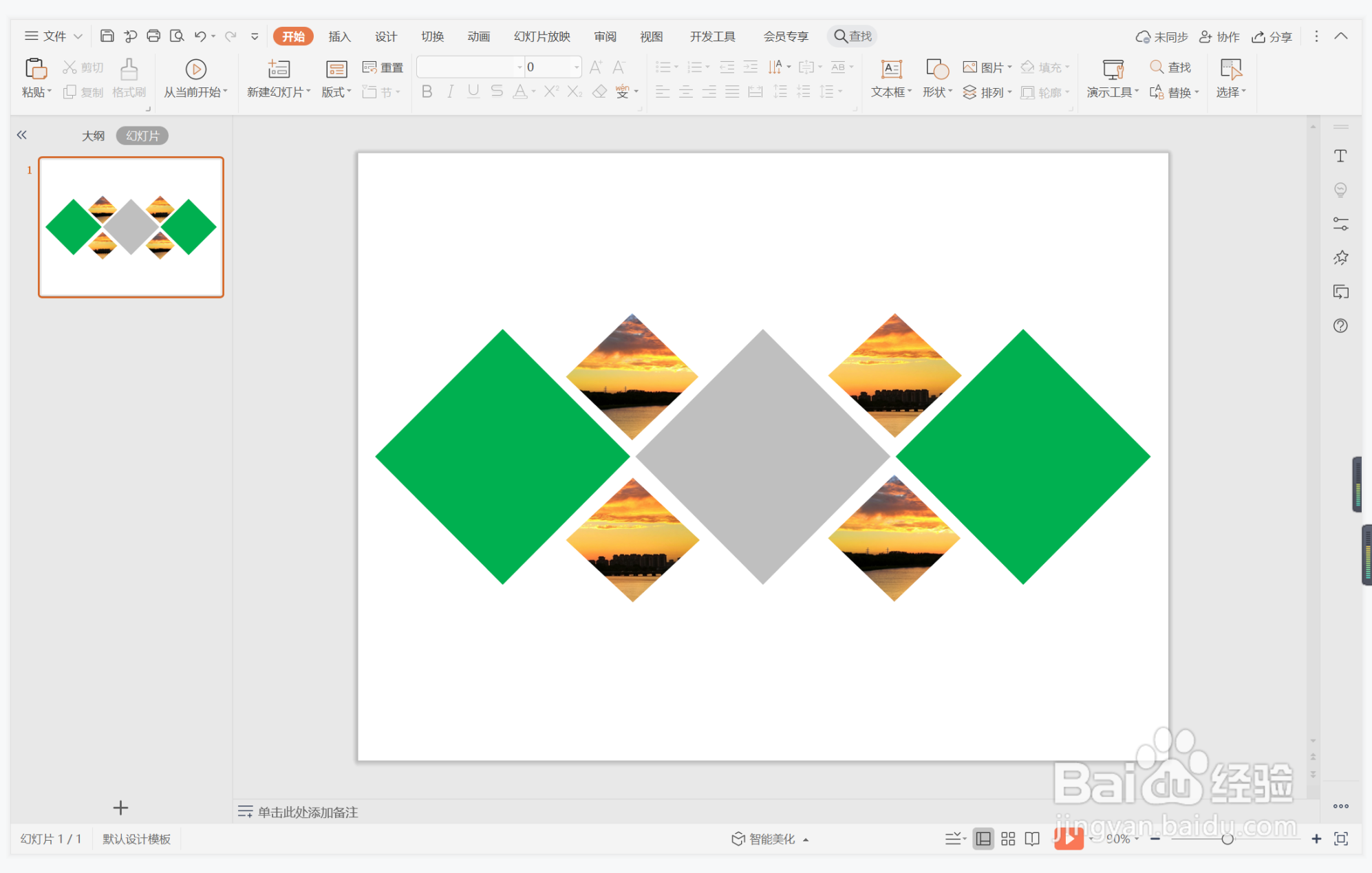The width and height of the screenshot is (1372, 873).
Task: Click the undo arrow icon
Action: click(200, 36)
